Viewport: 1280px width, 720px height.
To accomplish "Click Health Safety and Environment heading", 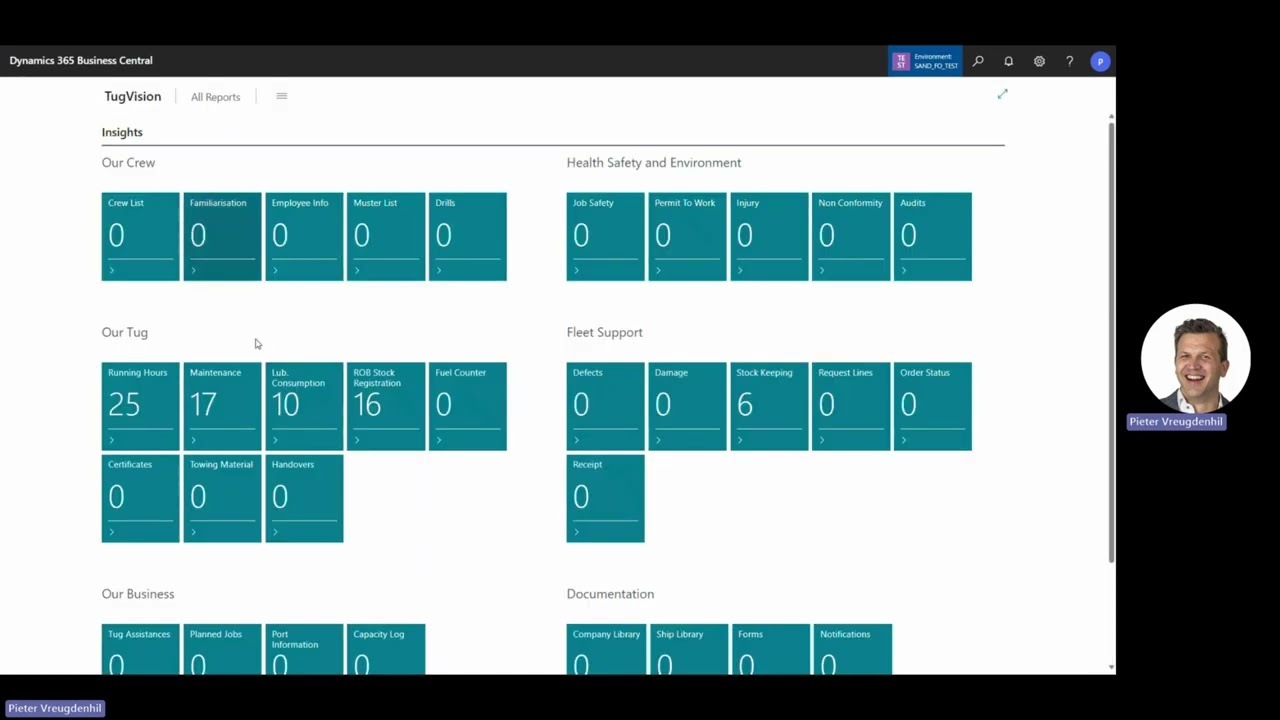I will coord(654,163).
